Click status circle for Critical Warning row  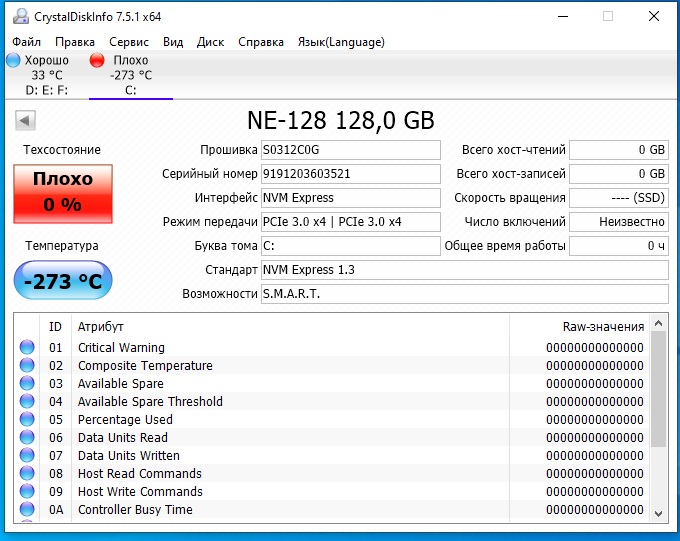coord(27,347)
